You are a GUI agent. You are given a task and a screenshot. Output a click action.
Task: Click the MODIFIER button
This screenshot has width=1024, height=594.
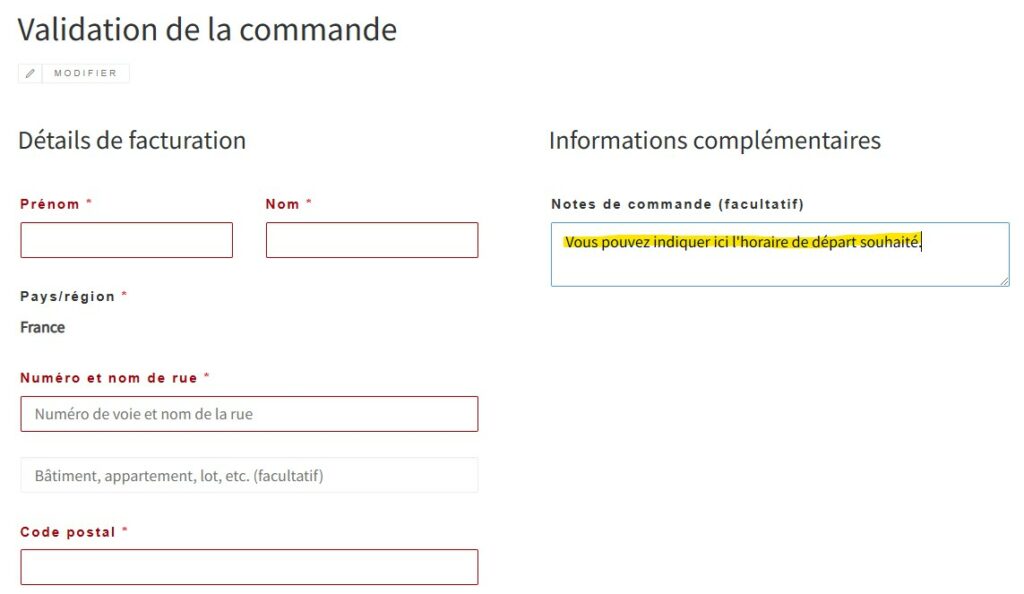[x=74, y=73]
